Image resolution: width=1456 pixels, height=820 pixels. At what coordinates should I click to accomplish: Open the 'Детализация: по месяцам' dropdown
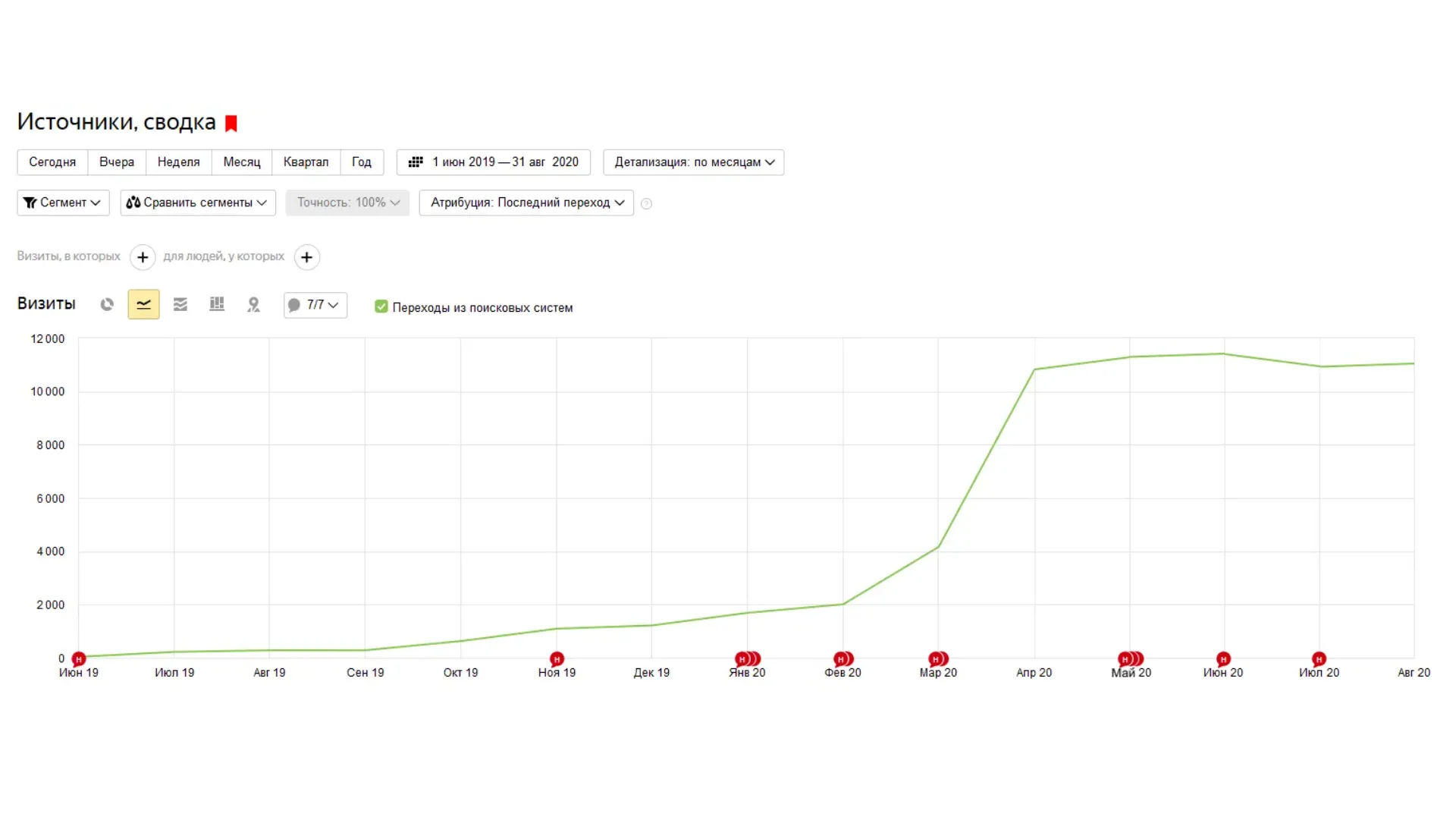pos(693,162)
